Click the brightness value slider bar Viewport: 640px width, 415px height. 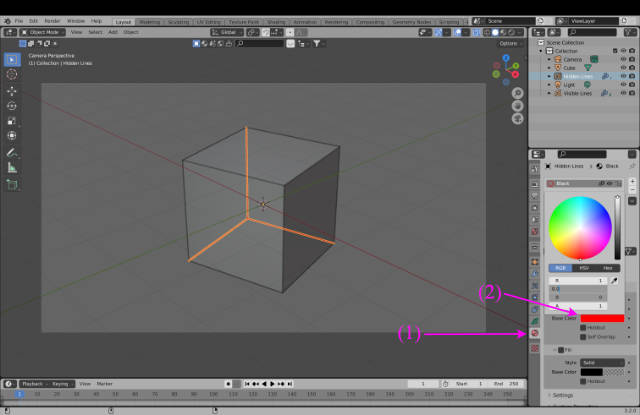[x=618, y=228]
